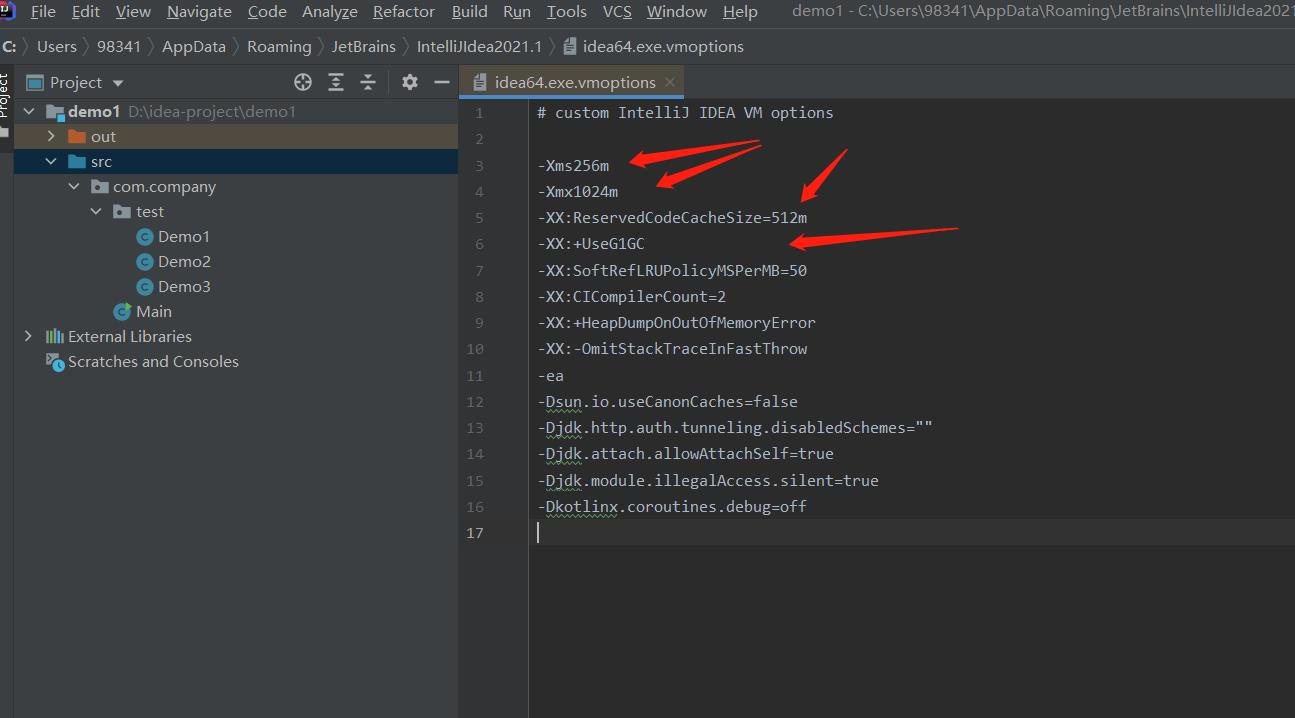
Task: Open the Code menu
Action: tap(267, 12)
